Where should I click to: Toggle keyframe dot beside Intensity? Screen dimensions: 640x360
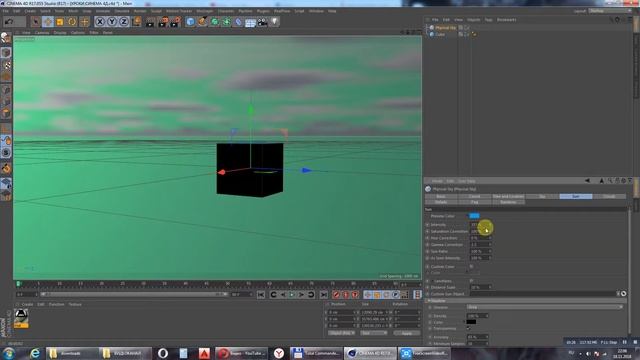point(427,225)
